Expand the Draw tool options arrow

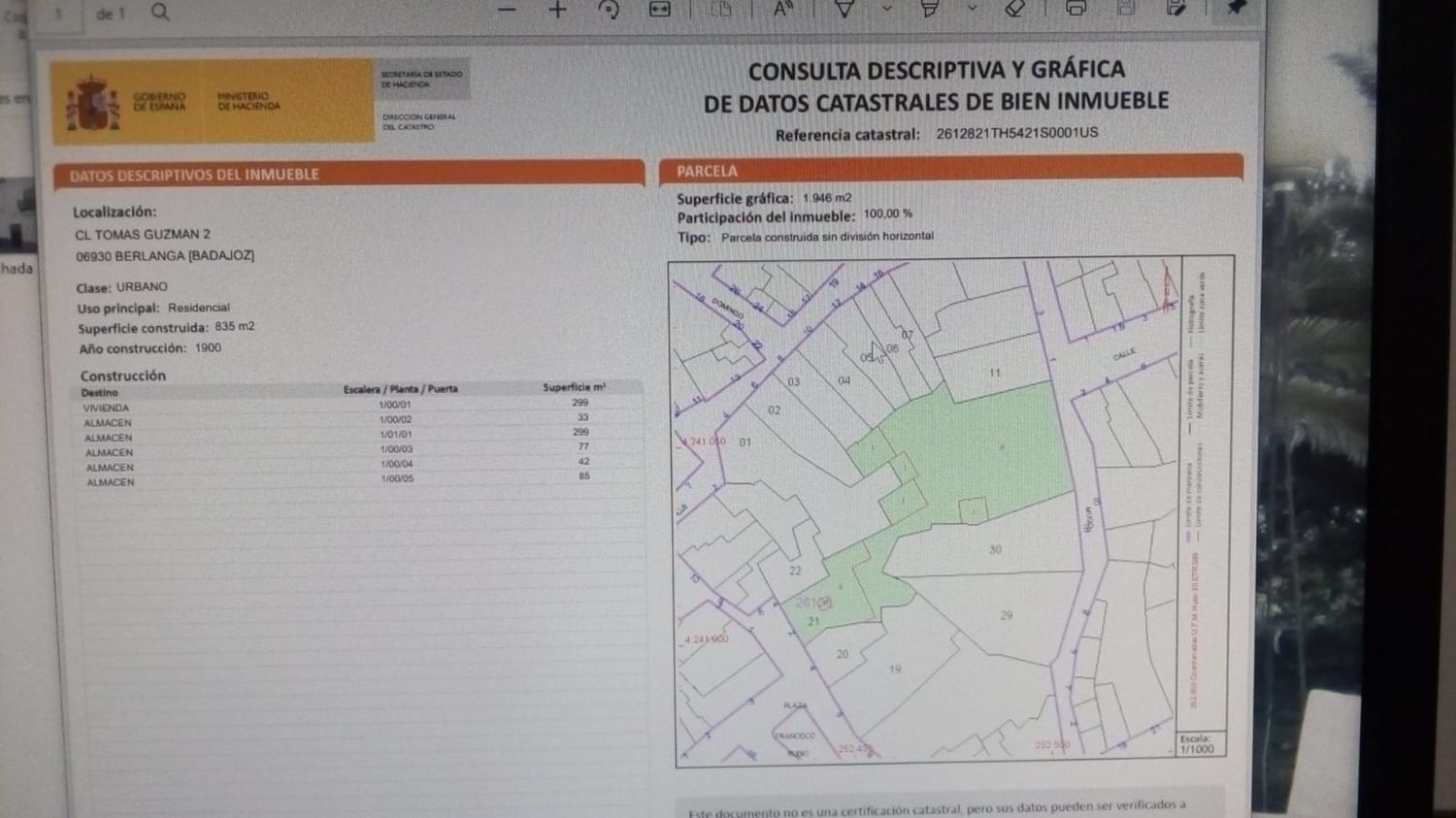coord(887,10)
